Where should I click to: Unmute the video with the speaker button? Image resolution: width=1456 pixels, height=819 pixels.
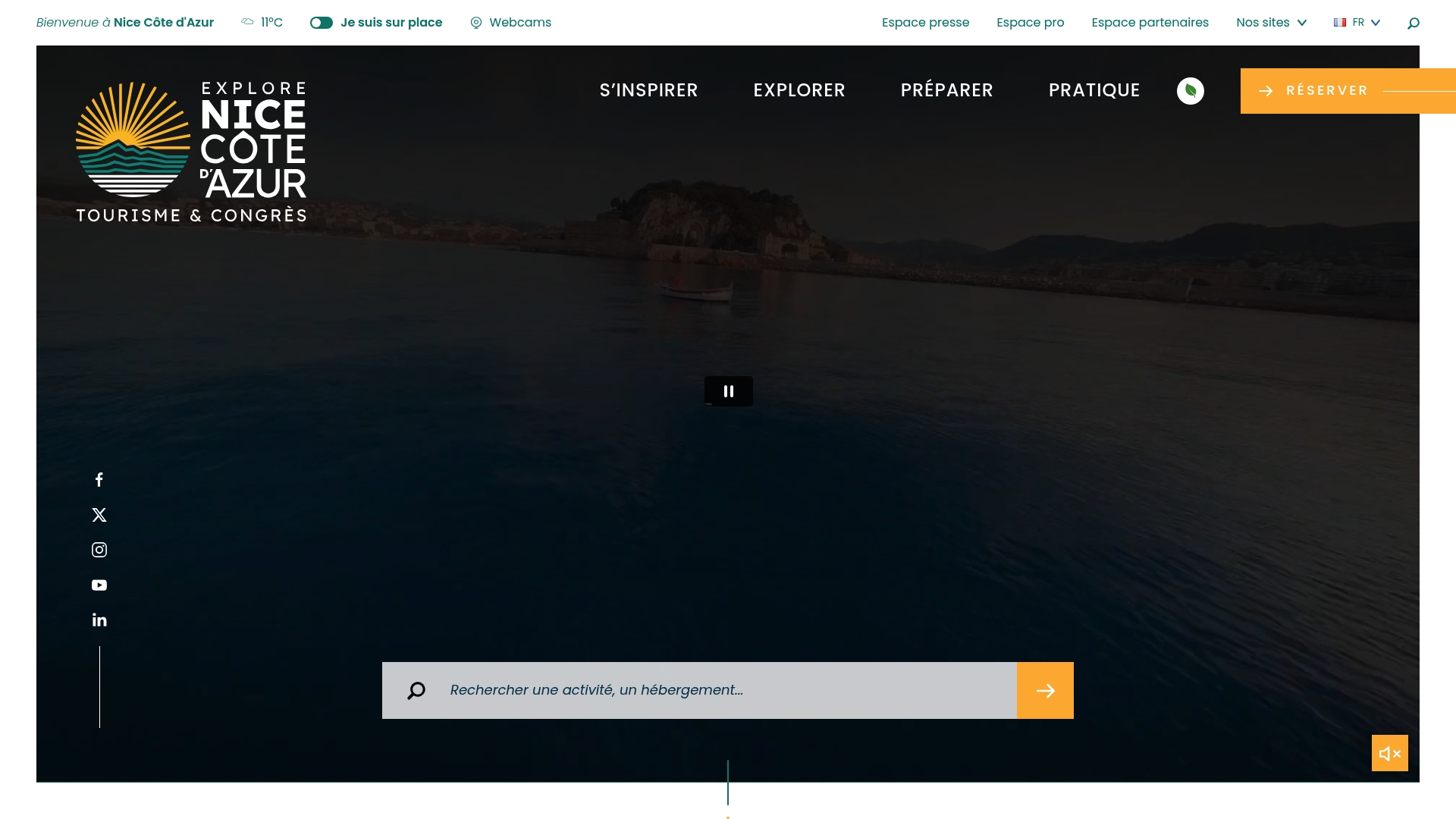coord(1389,753)
